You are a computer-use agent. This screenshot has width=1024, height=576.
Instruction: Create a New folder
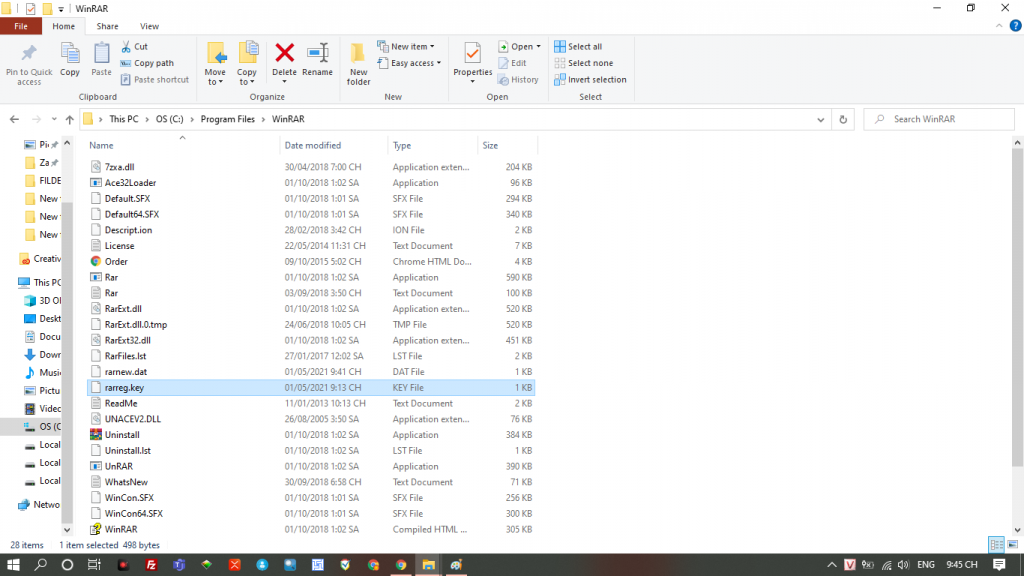tap(358, 64)
